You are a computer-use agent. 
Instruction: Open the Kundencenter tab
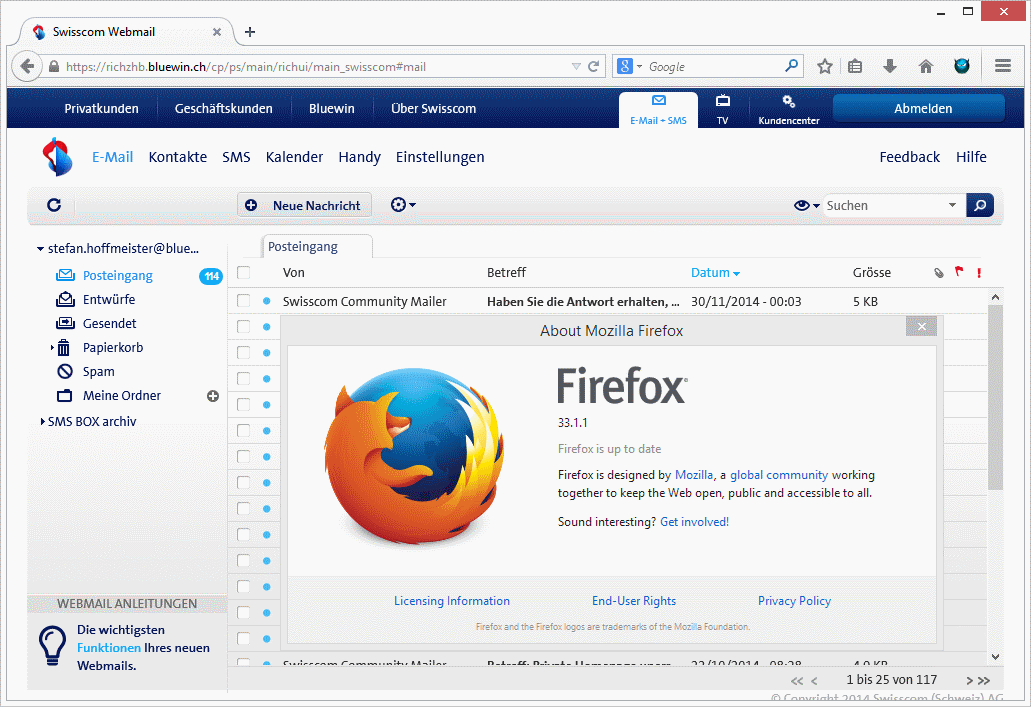pyautogui.click(x=789, y=109)
